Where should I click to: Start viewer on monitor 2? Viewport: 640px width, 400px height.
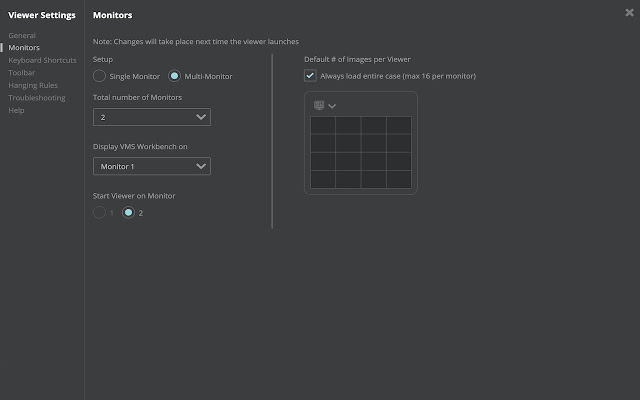click(129, 213)
